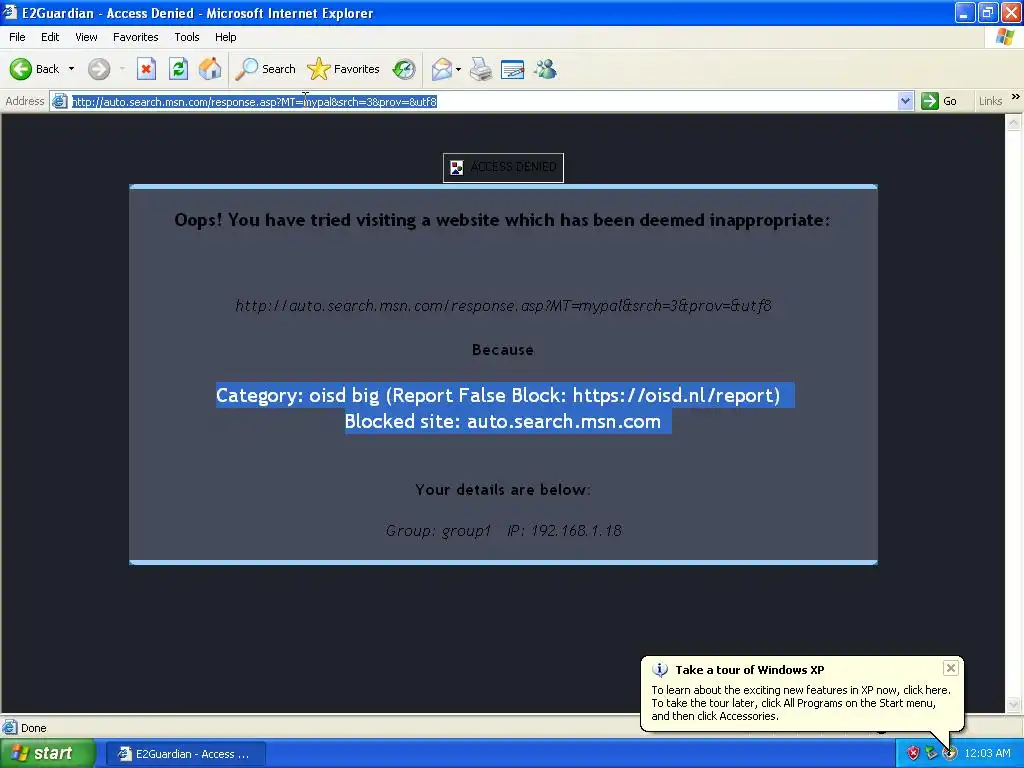Click the Windows XP tour tray icon
Image resolution: width=1024 pixels, height=768 pixels.
point(949,754)
